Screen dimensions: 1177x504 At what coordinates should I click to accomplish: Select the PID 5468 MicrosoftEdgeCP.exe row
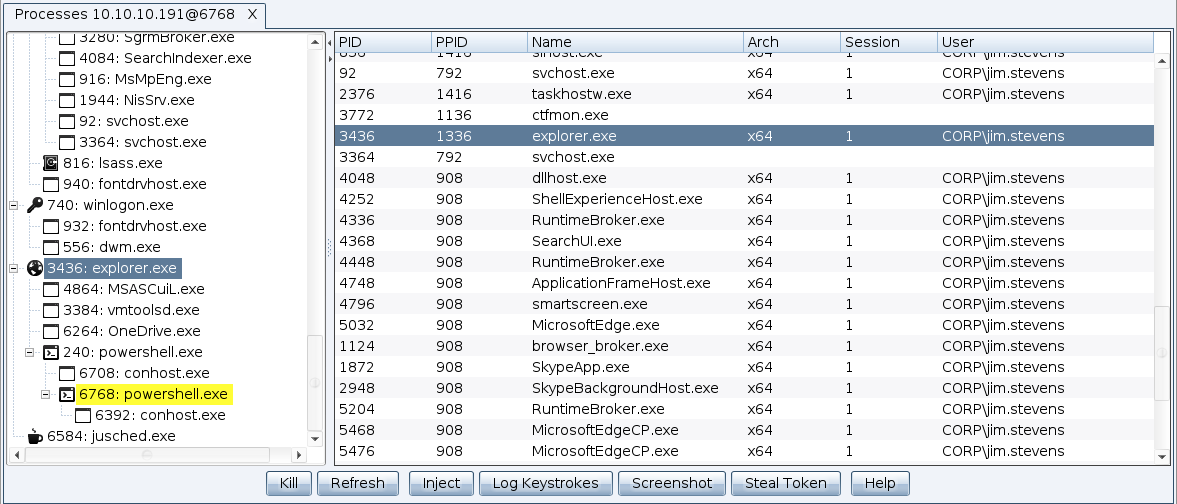click(744, 430)
